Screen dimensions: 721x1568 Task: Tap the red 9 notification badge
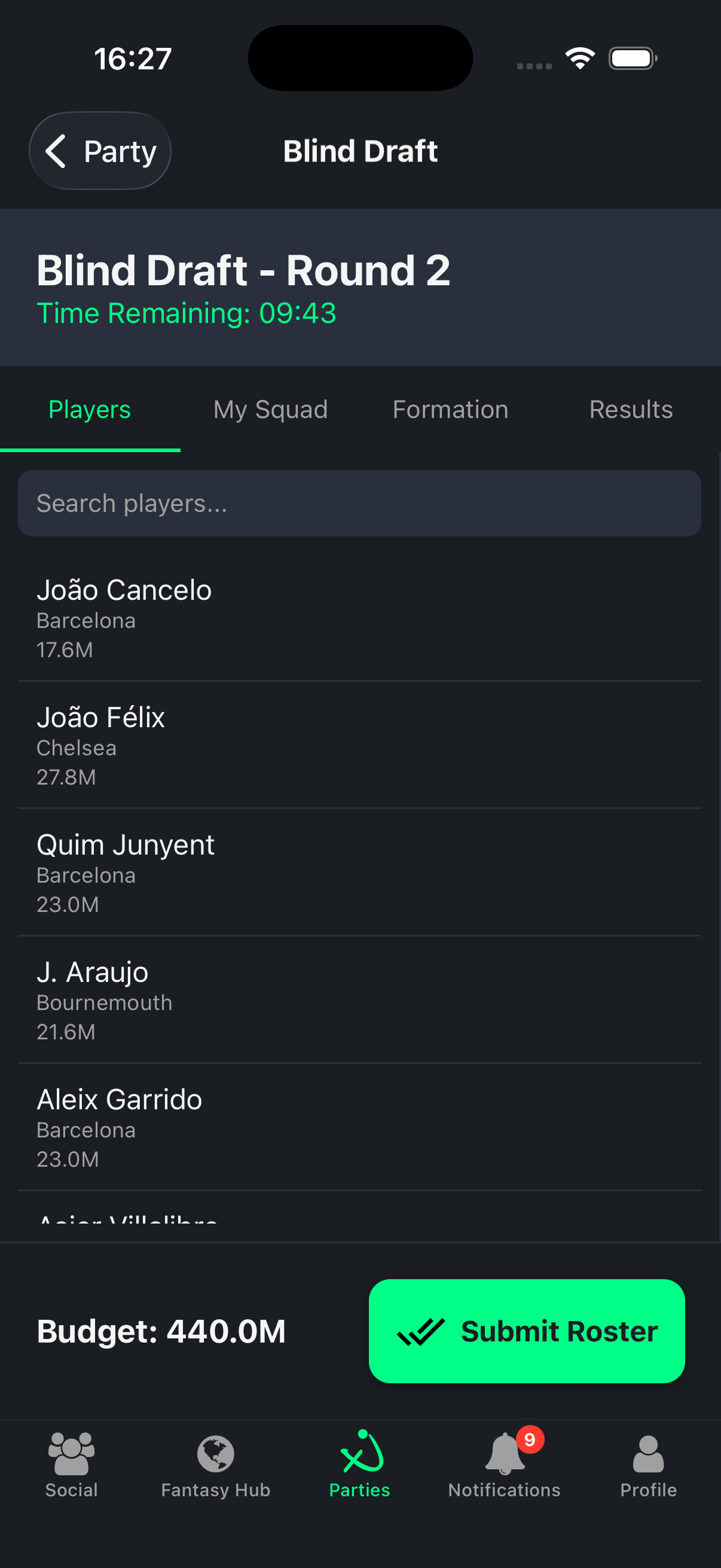coord(530,1439)
